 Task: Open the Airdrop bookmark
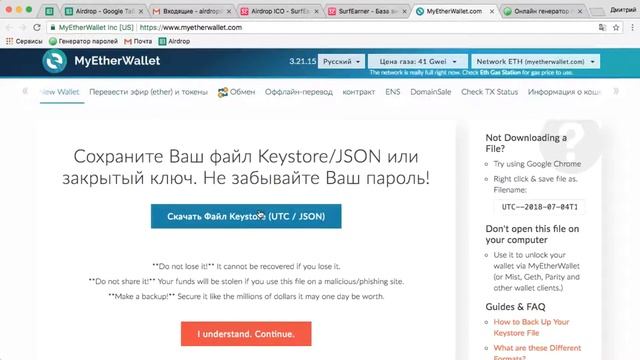[174, 41]
